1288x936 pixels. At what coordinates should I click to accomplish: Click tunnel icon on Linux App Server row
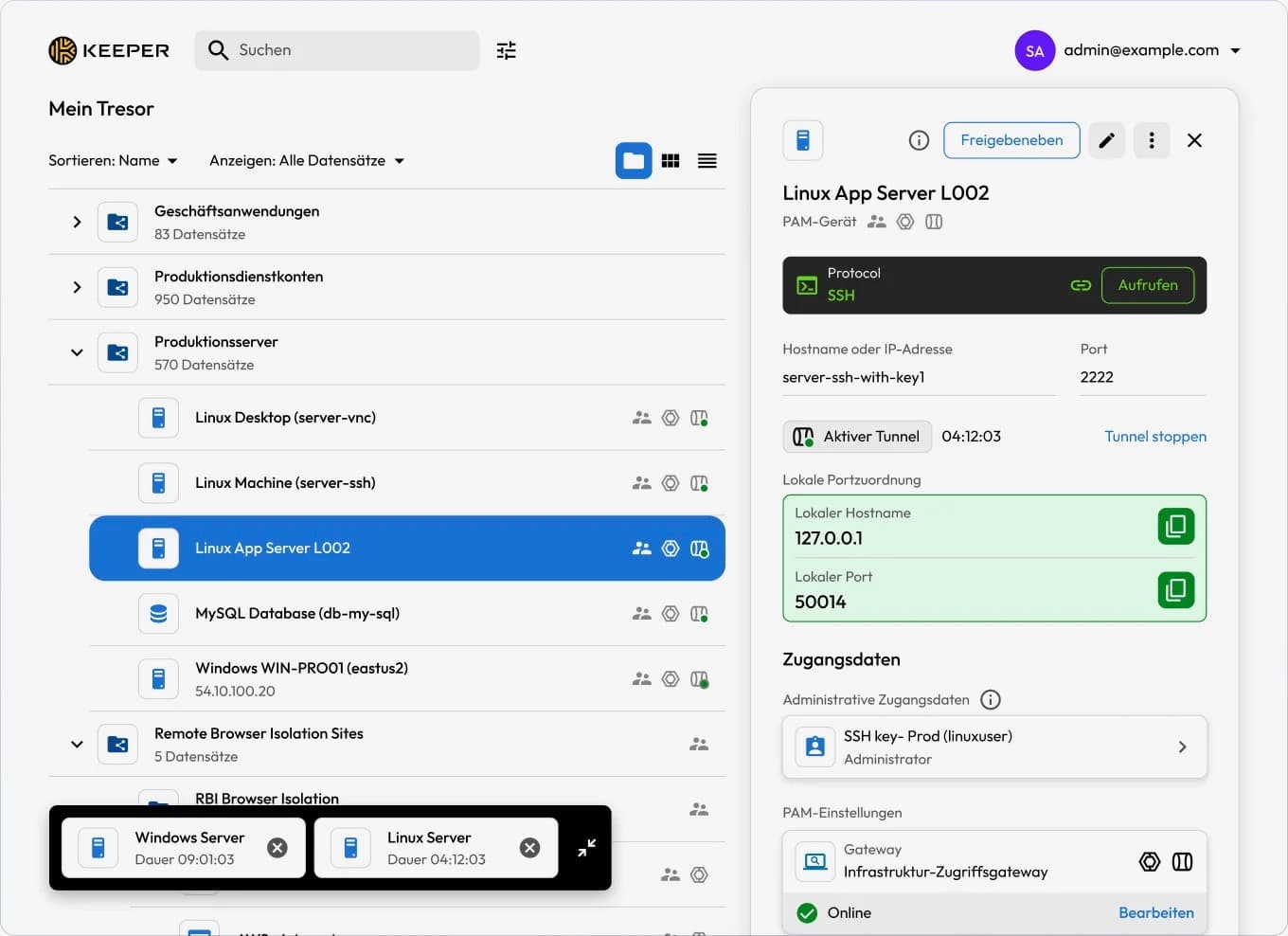coord(700,549)
